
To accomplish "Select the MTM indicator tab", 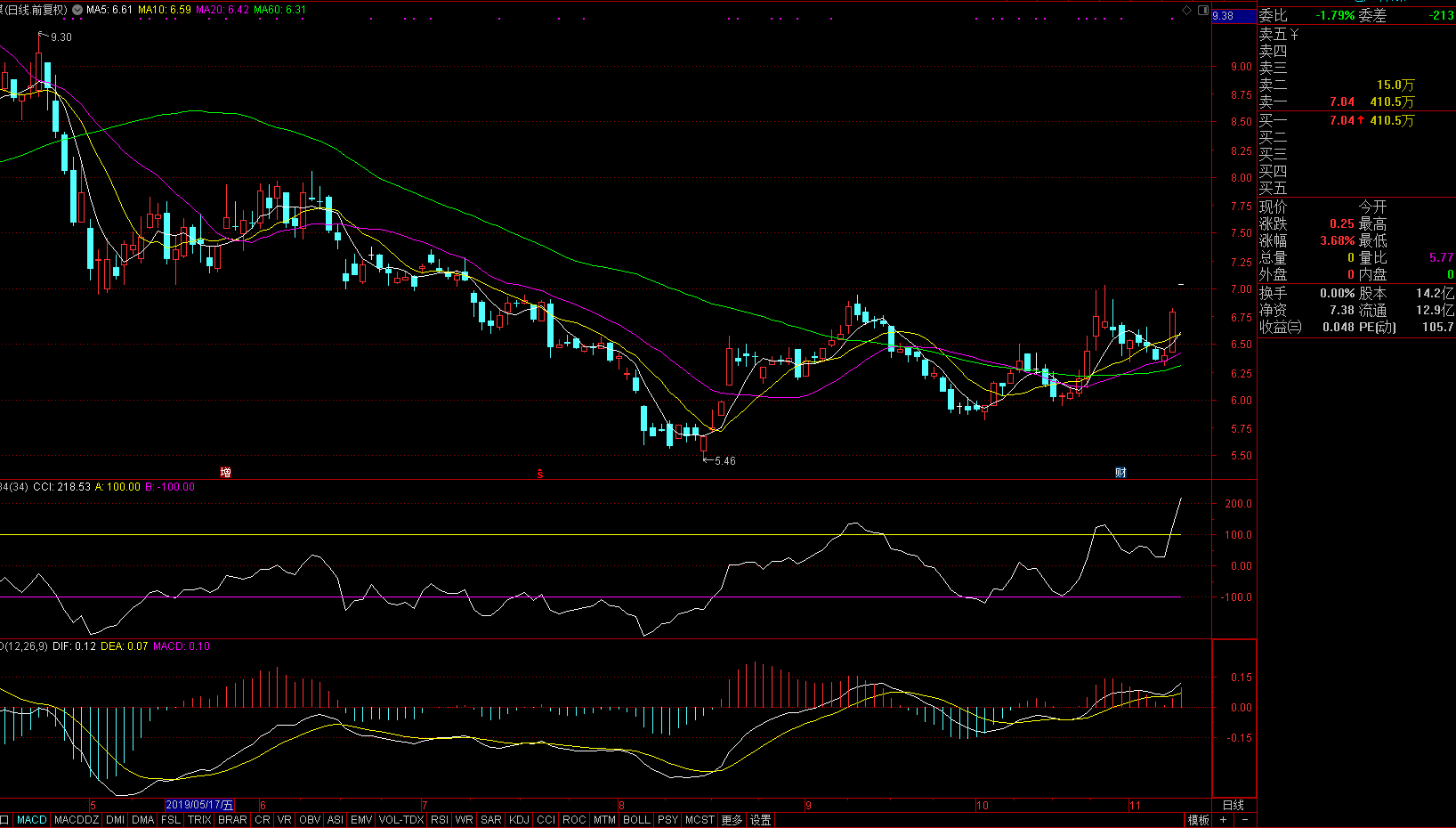I will [x=604, y=820].
